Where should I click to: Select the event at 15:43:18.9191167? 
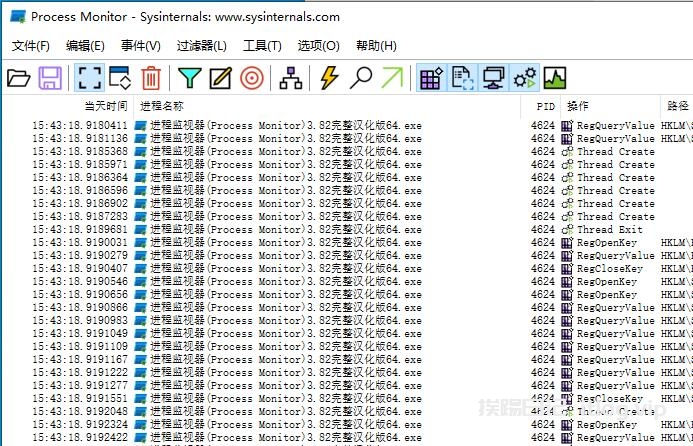click(346, 359)
